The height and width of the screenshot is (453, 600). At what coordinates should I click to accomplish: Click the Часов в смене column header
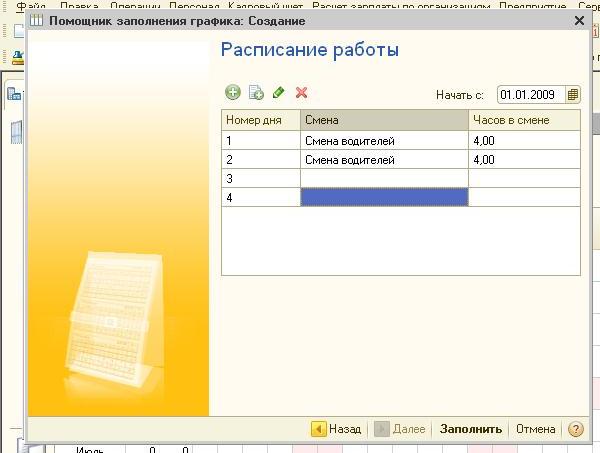click(x=524, y=120)
